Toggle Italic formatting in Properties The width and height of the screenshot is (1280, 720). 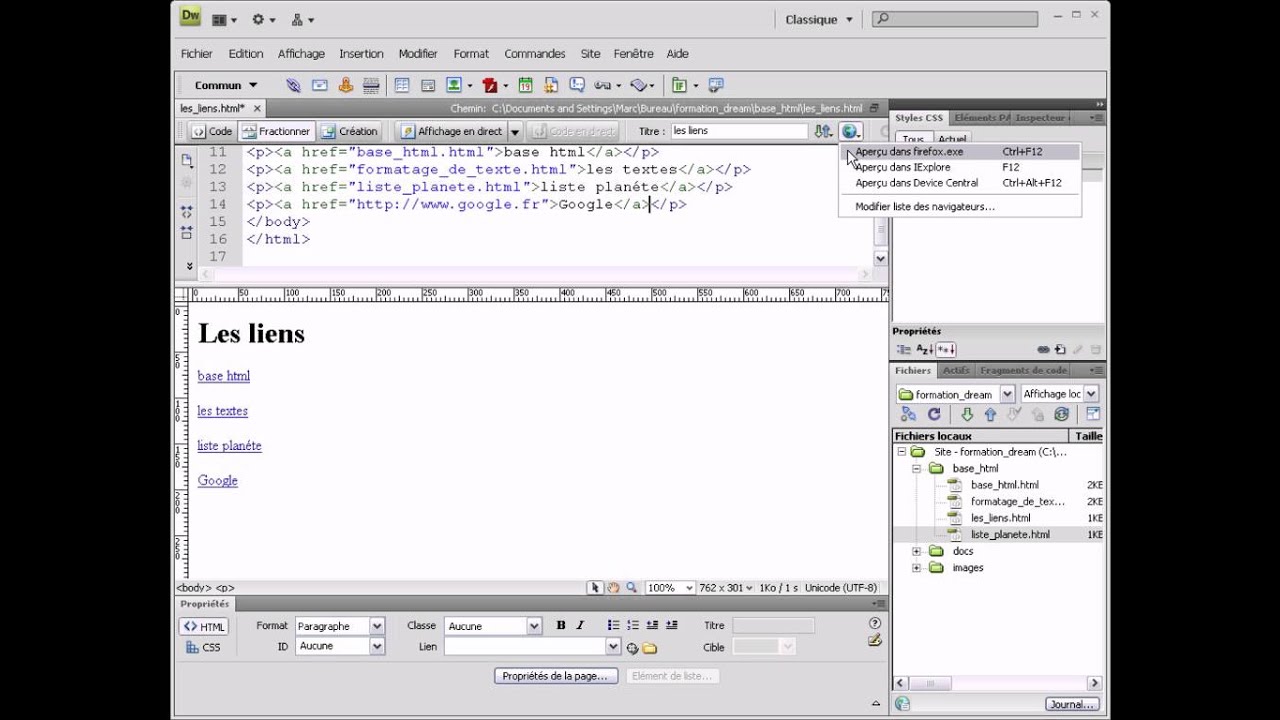click(x=580, y=626)
